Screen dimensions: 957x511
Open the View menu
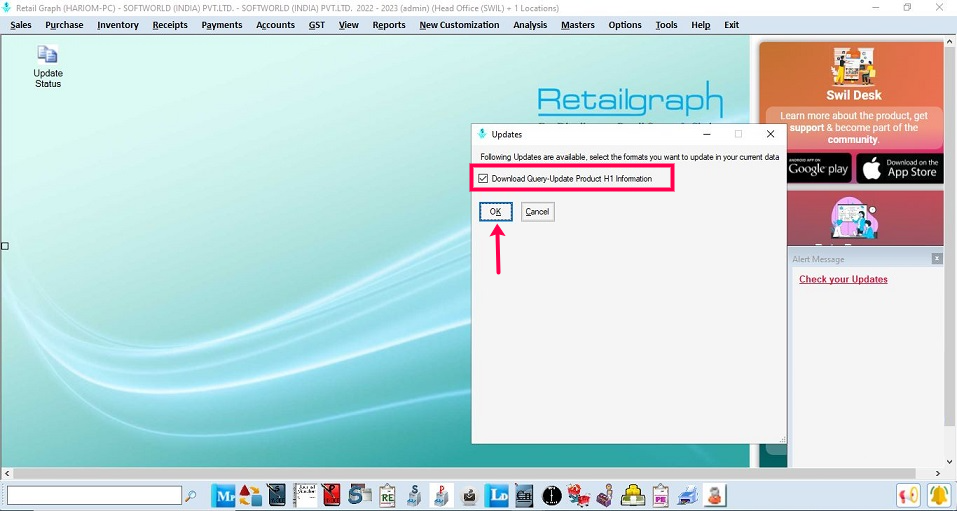(348, 25)
